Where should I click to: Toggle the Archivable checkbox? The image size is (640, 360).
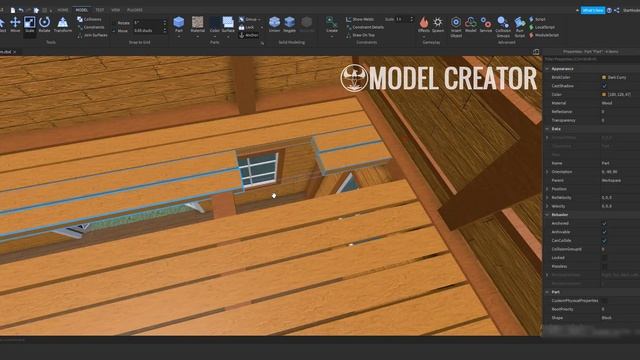(604, 232)
